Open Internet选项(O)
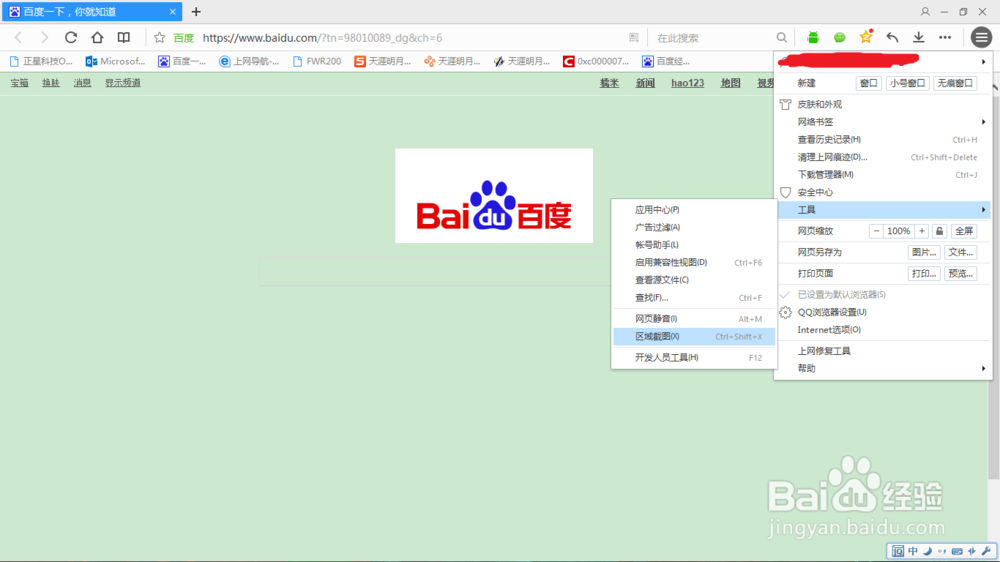This screenshot has height=562, width=1000. coord(883,330)
